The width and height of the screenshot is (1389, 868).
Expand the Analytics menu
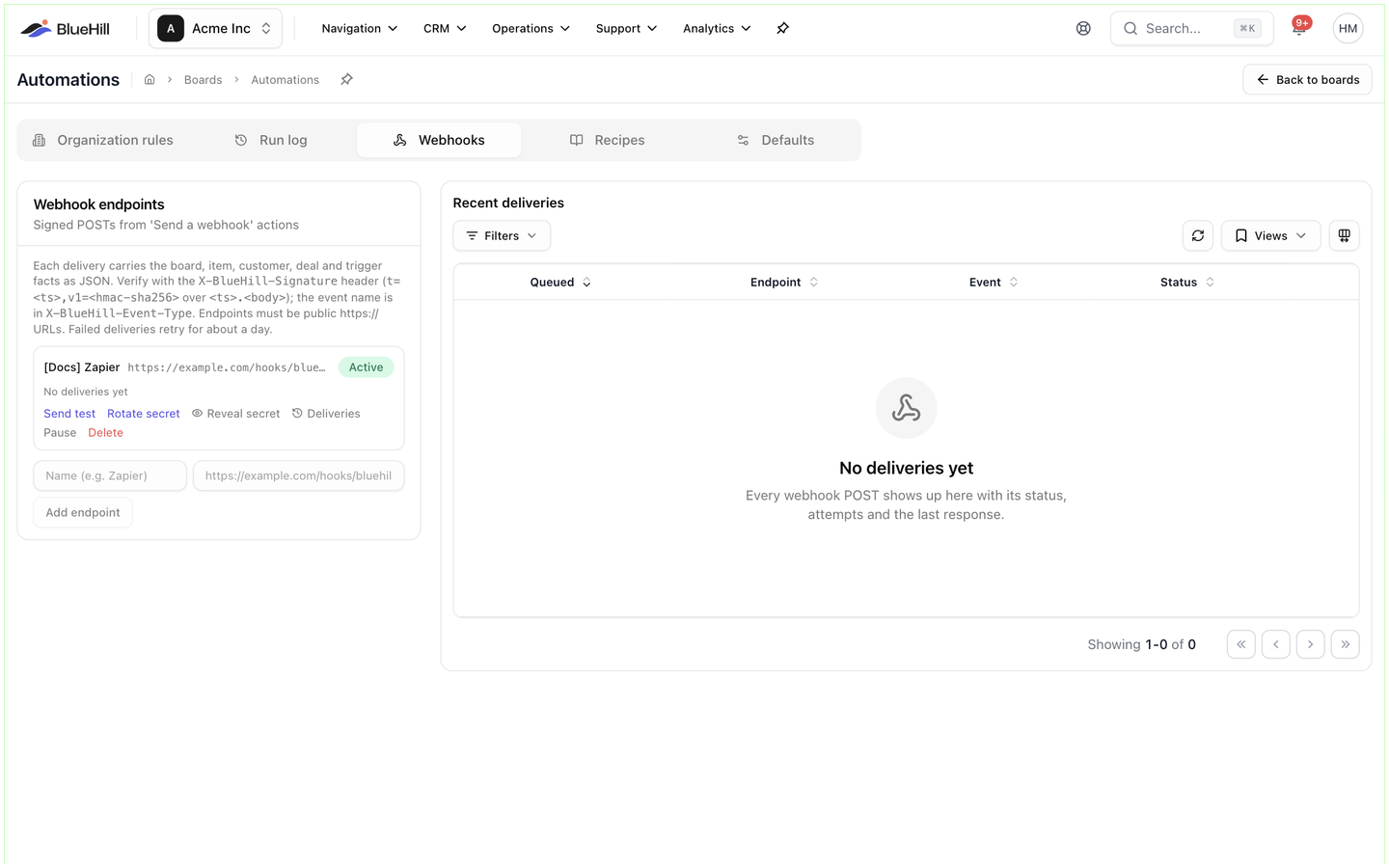pos(717,29)
